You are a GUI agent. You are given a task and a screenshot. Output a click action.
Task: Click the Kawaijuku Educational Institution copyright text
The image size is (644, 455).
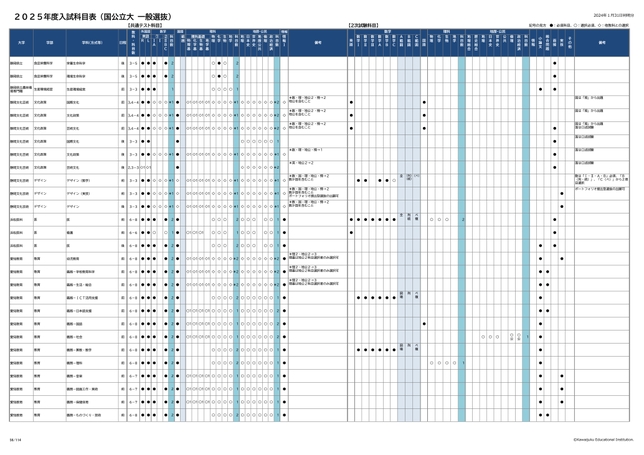[602, 438]
